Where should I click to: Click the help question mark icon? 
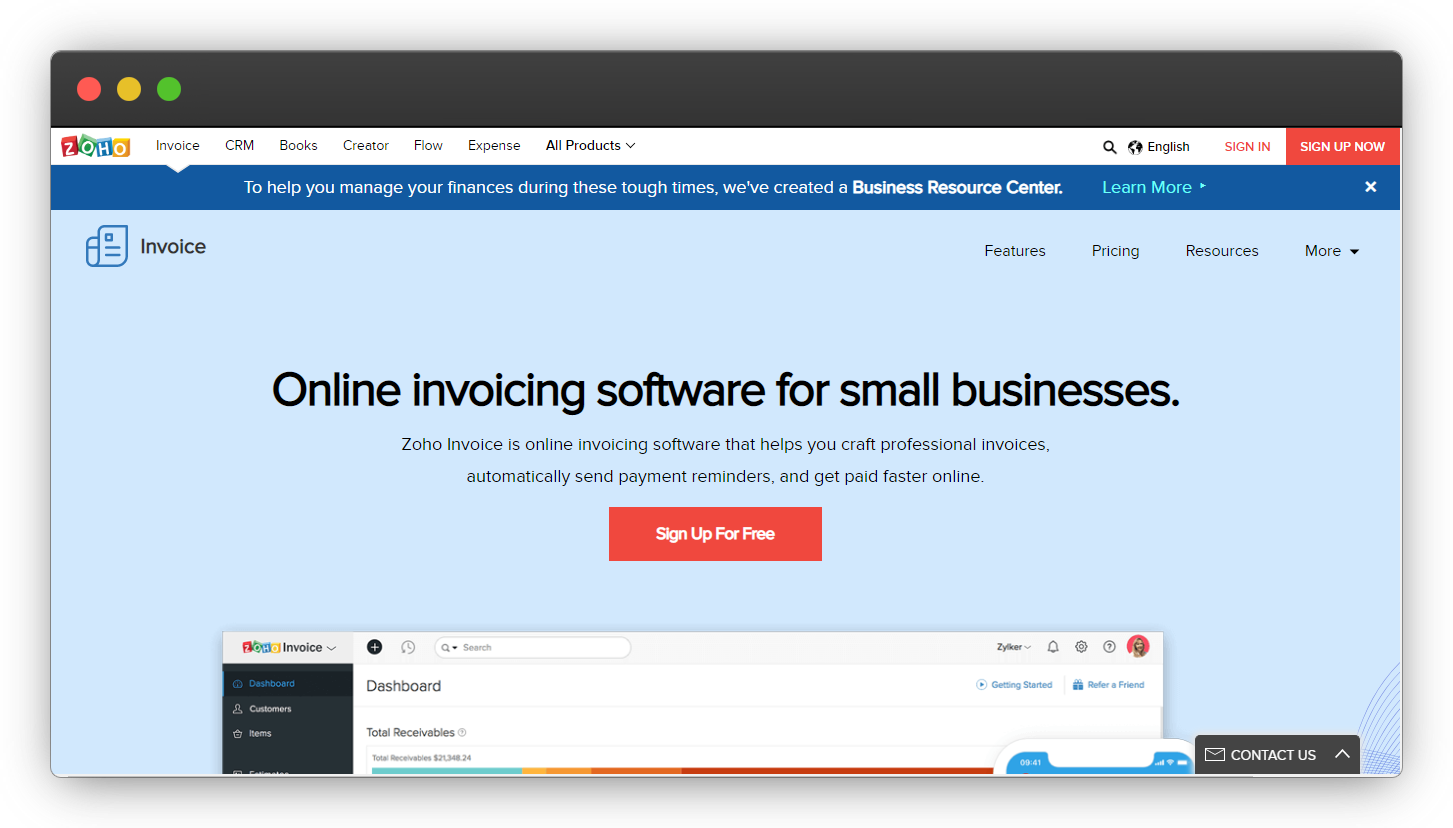pyautogui.click(x=1109, y=647)
